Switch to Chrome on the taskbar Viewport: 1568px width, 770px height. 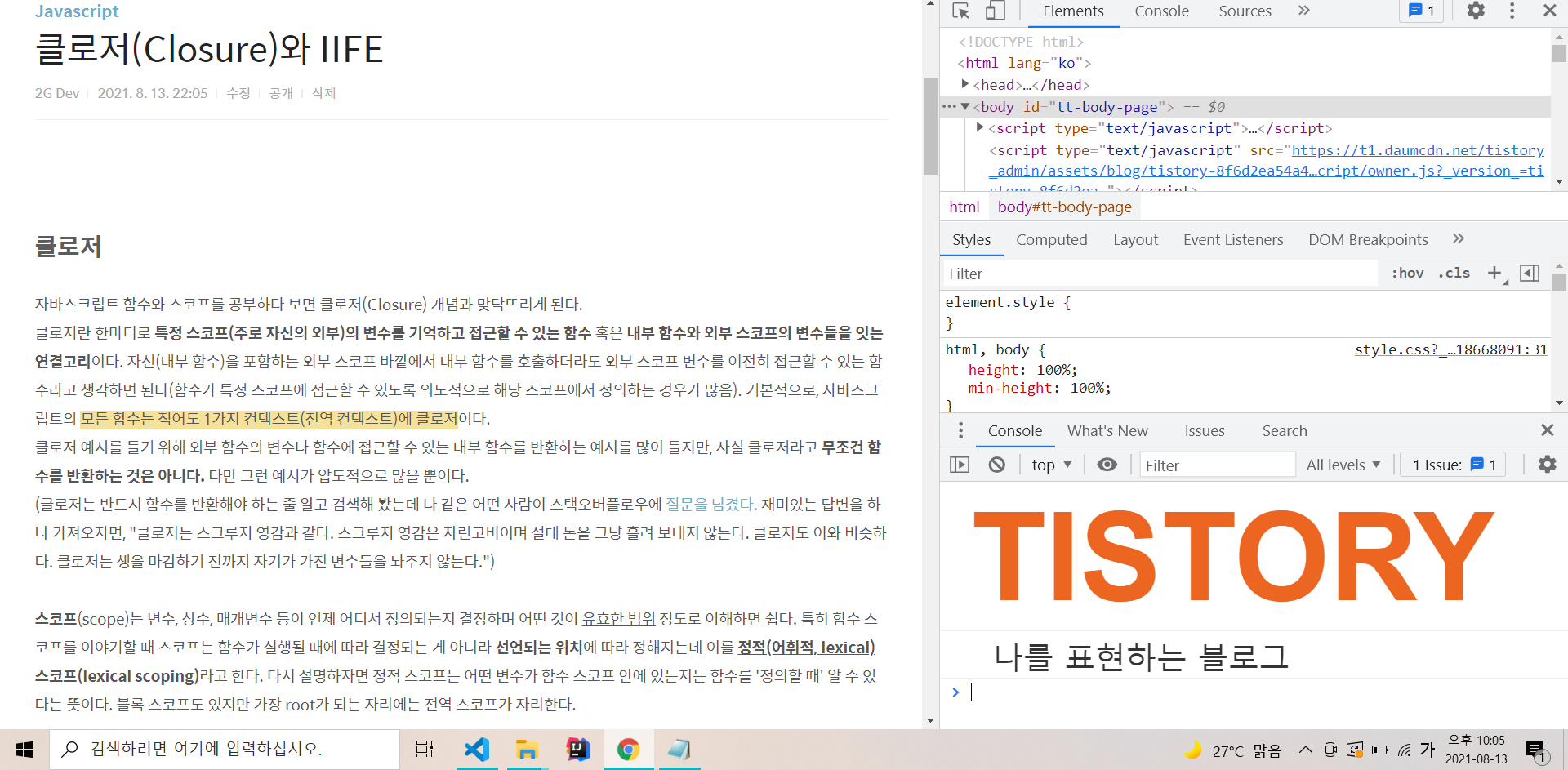point(628,750)
